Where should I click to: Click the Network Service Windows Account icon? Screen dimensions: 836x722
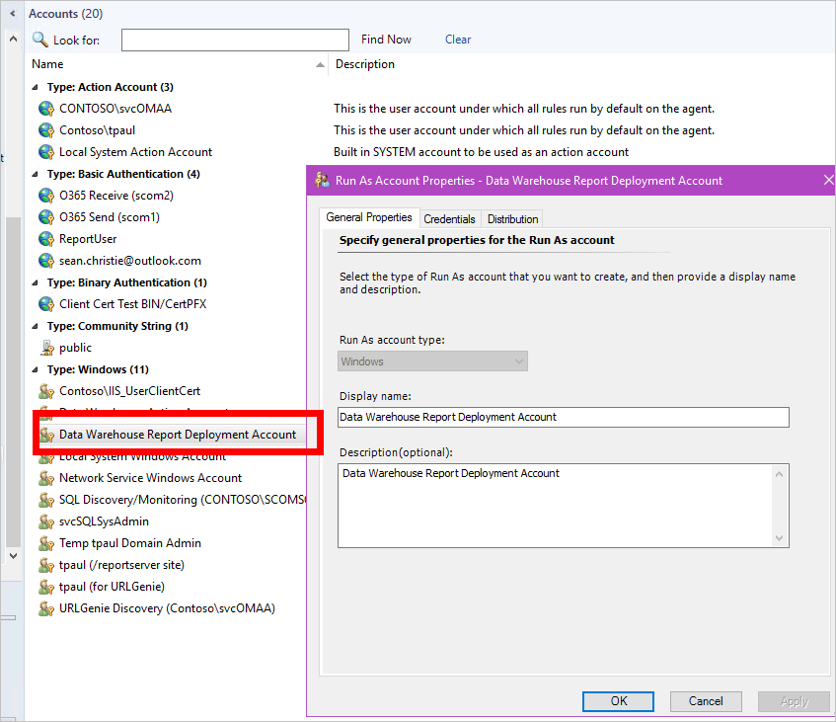(47, 478)
